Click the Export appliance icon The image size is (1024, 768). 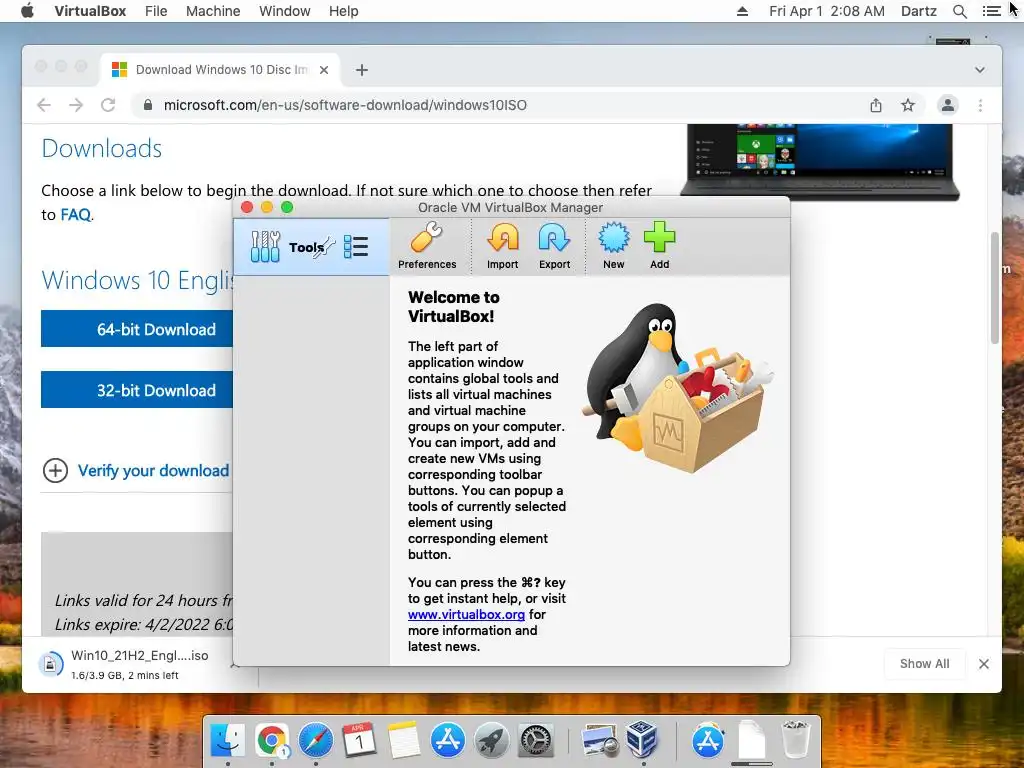[554, 246]
